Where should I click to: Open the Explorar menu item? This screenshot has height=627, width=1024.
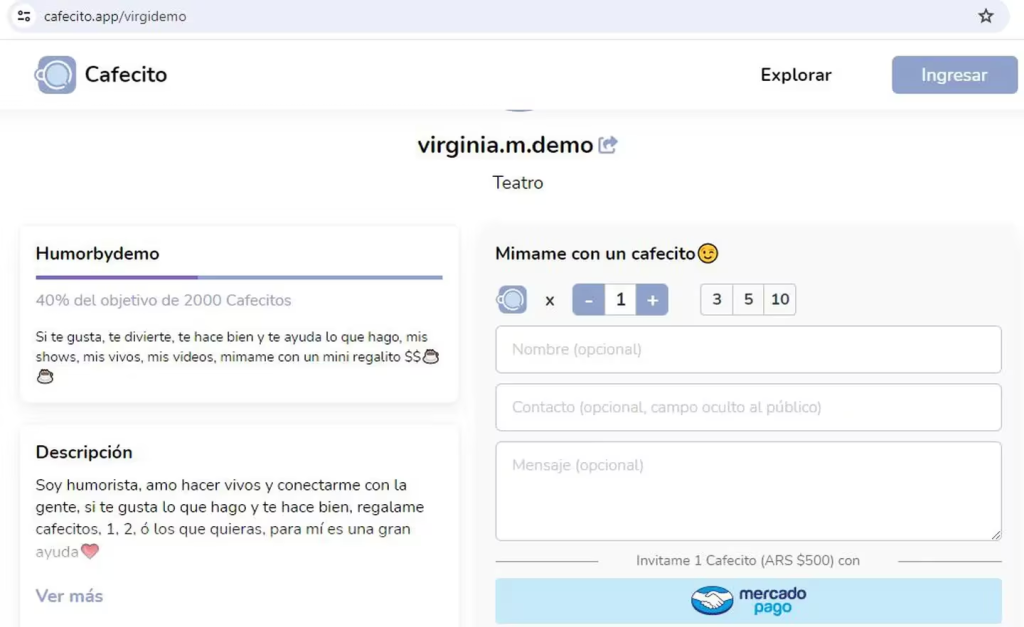point(796,75)
